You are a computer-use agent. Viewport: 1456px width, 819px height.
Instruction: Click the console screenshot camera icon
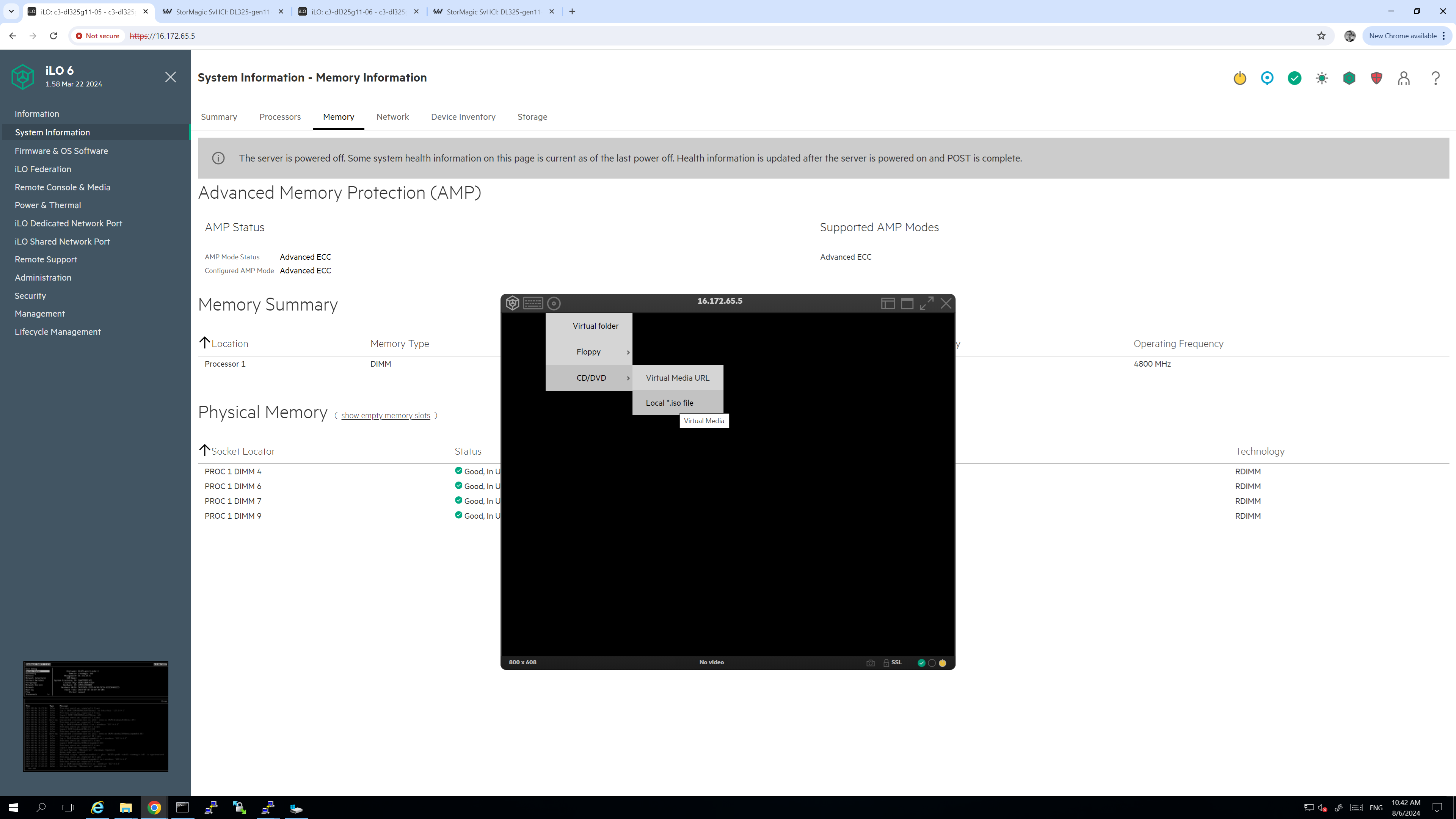tap(871, 662)
